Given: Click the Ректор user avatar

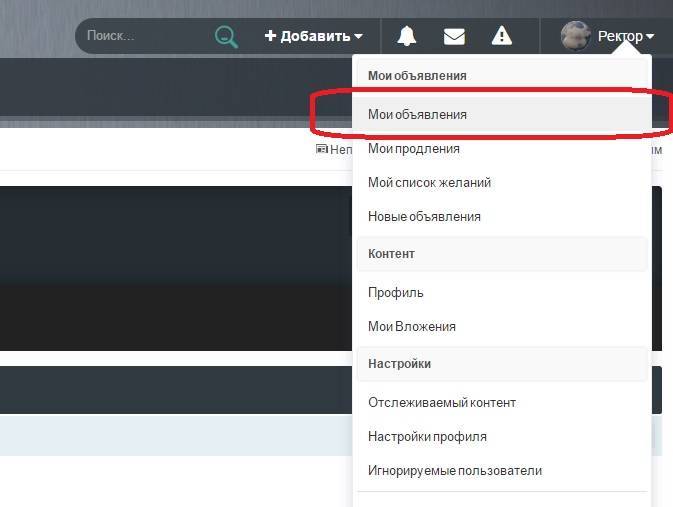Looking at the screenshot, I should [575, 36].
